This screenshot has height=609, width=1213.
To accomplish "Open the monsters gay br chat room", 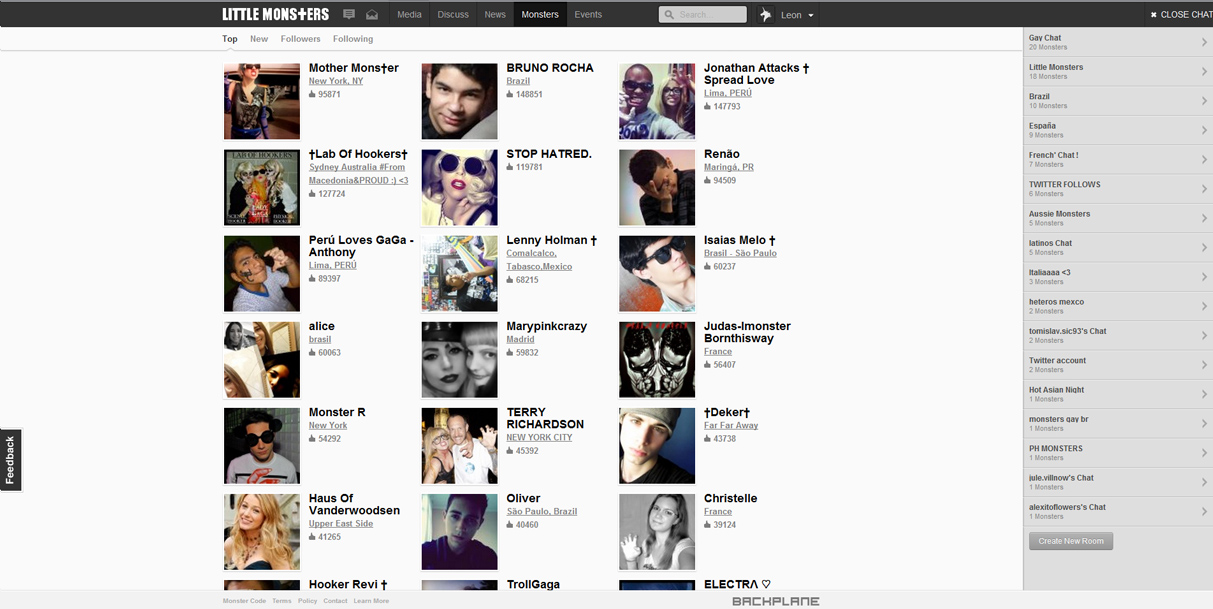I will click(x=1118, y=423).
